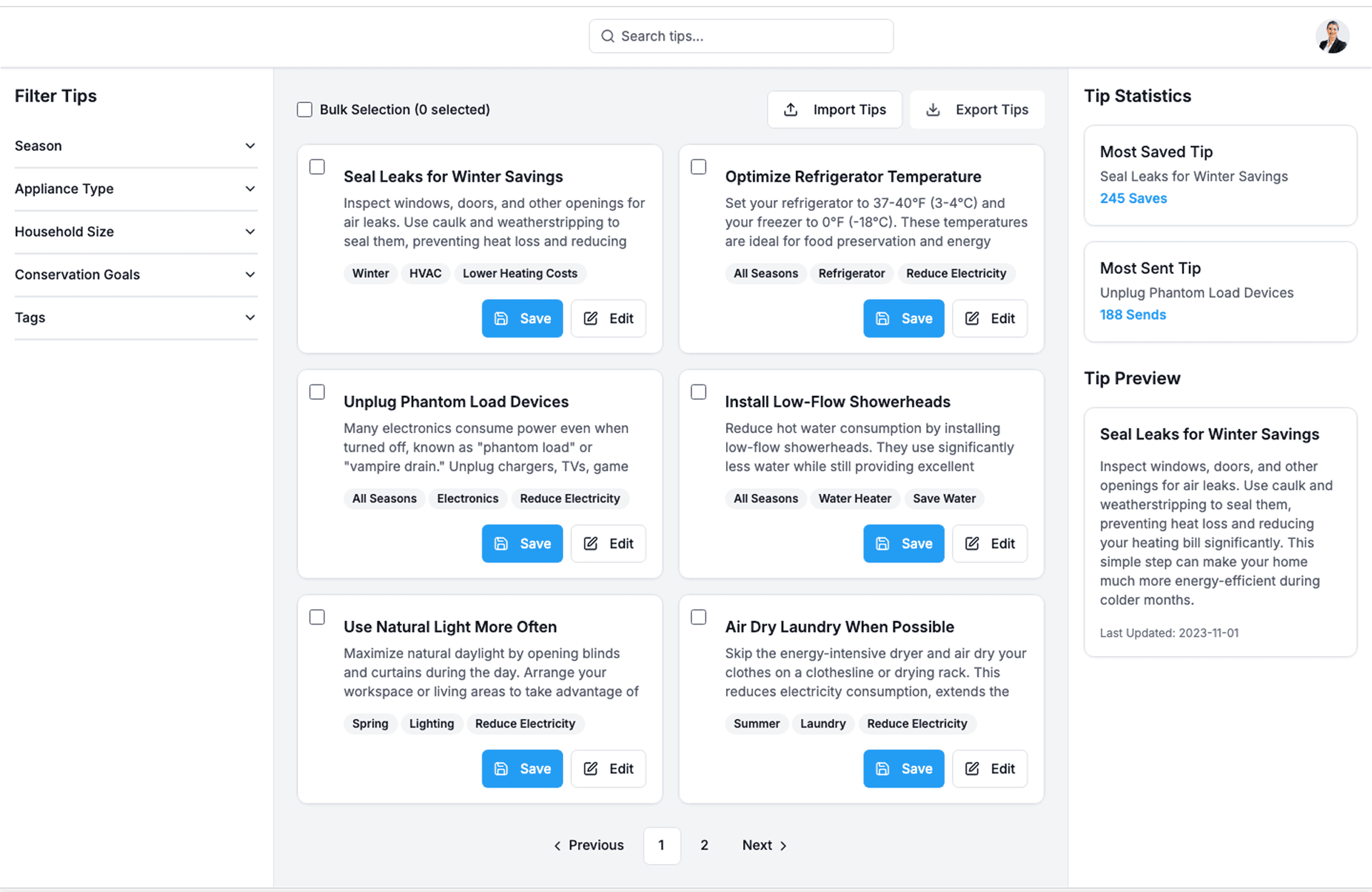Expand the Appliance Type filter
The image size is (1372, 892).
point(136,189)
